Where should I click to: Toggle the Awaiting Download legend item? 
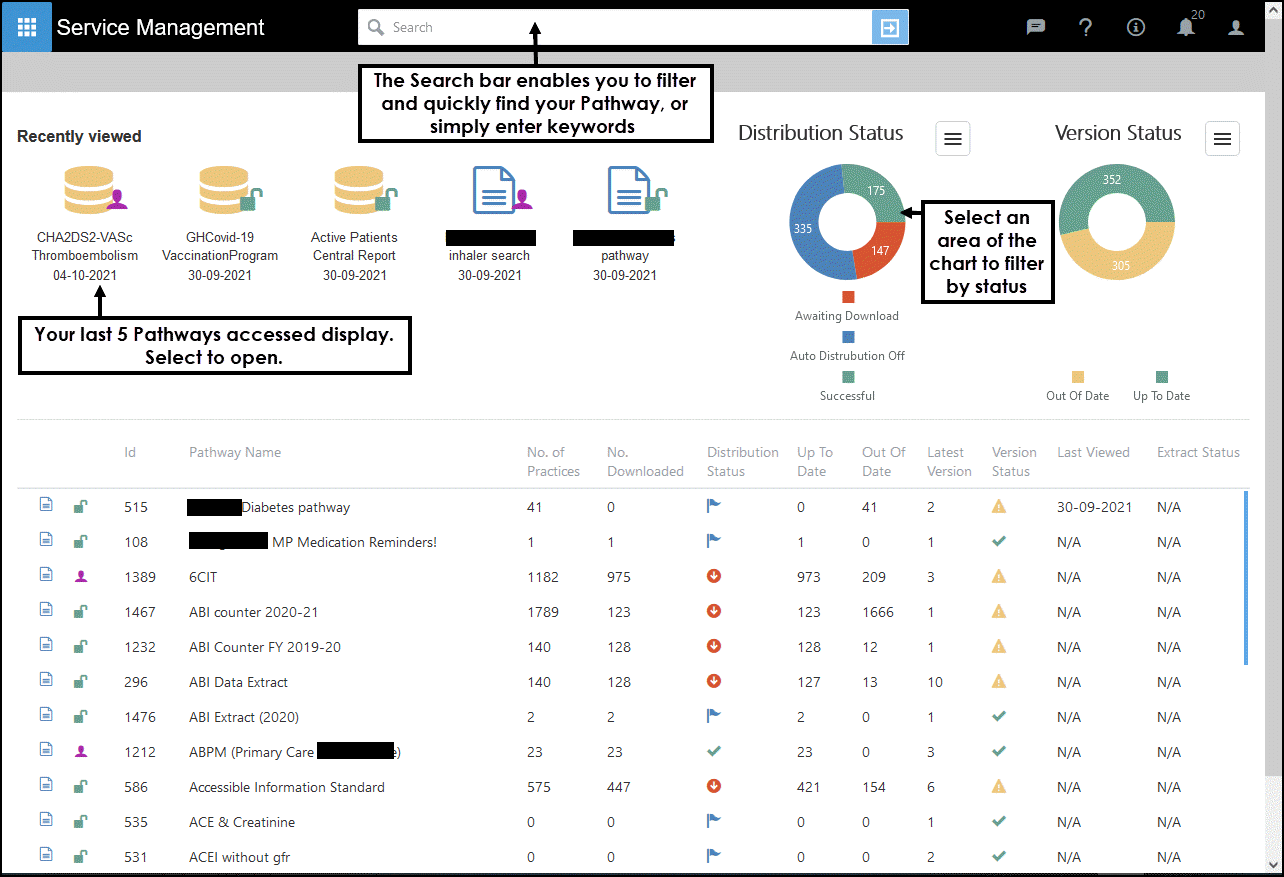847,306
